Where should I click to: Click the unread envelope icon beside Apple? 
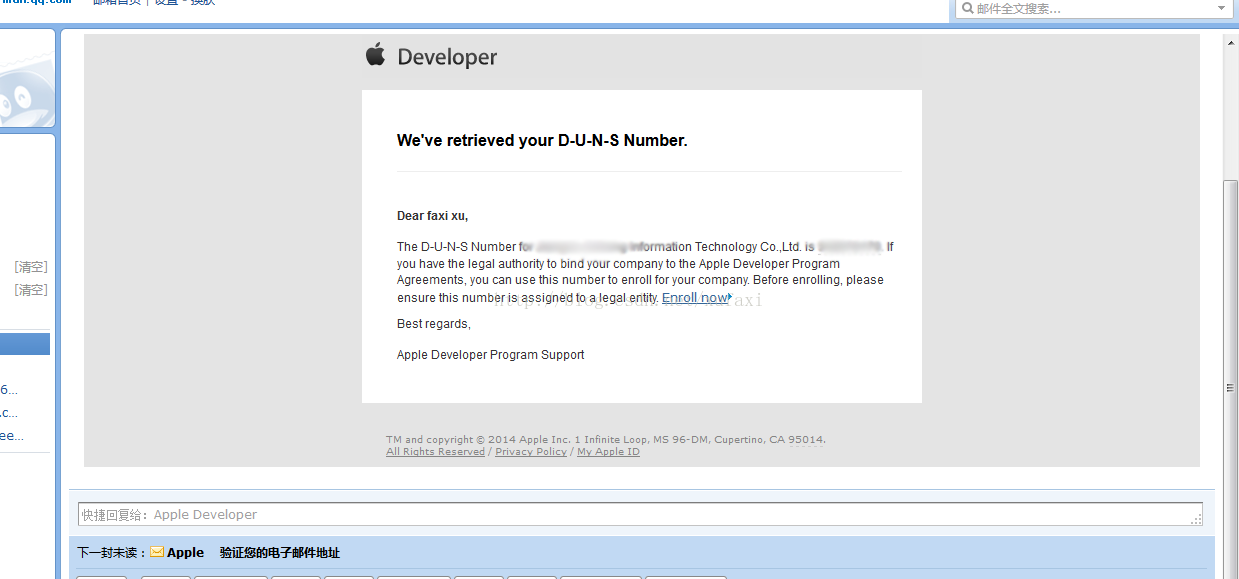[x=157, y=552]
